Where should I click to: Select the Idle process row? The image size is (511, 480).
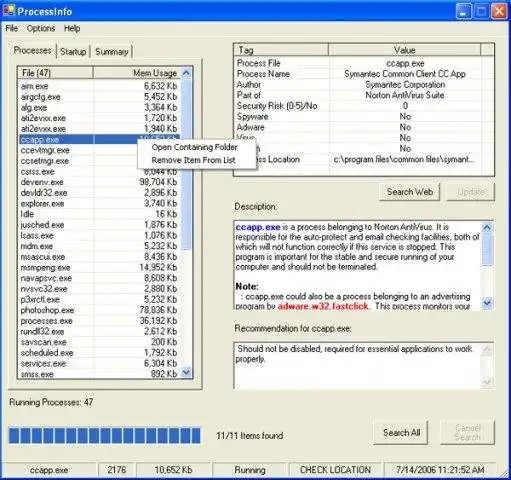coord(99,214)
